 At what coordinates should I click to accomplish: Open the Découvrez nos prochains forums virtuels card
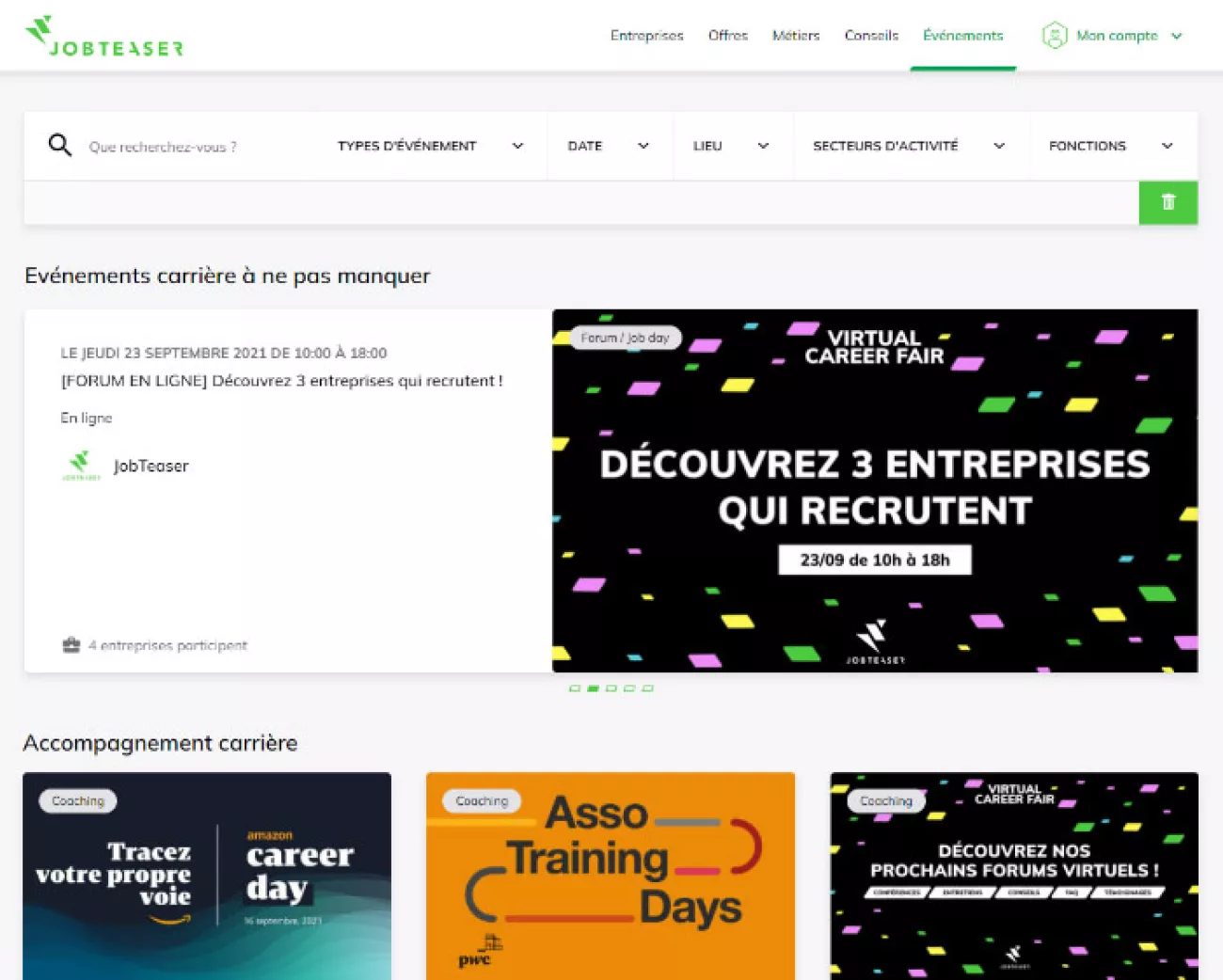[x=1014, y=876]
